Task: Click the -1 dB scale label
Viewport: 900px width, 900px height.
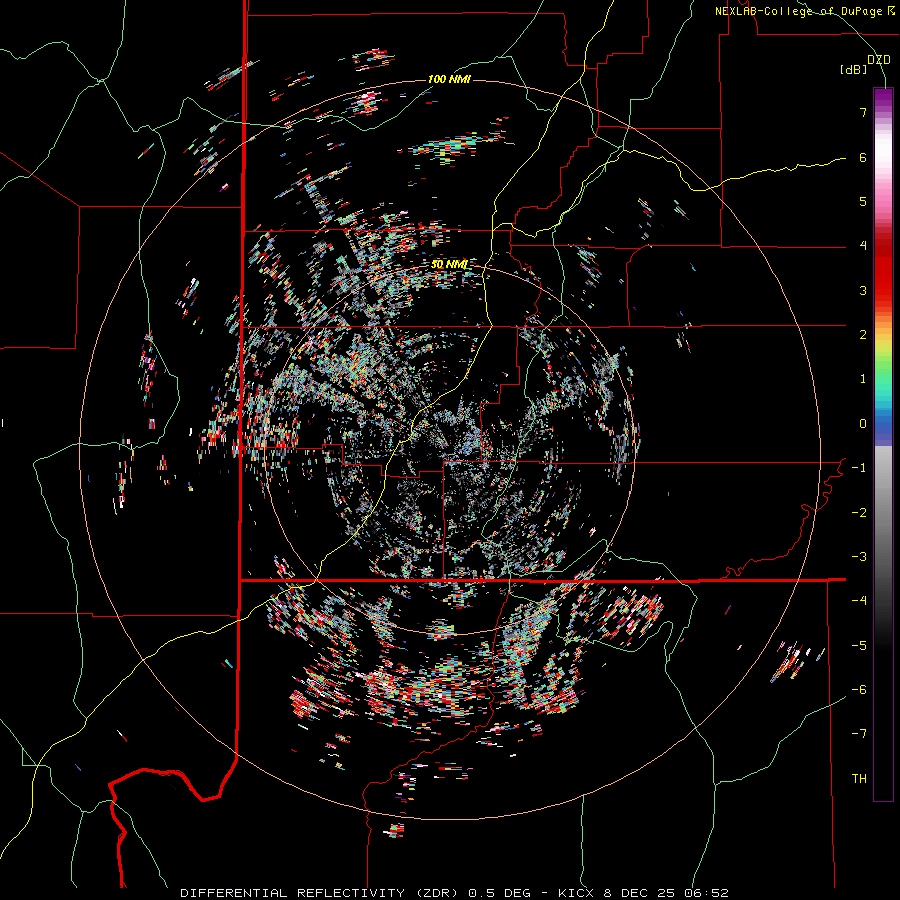Action: click(859, 468)
